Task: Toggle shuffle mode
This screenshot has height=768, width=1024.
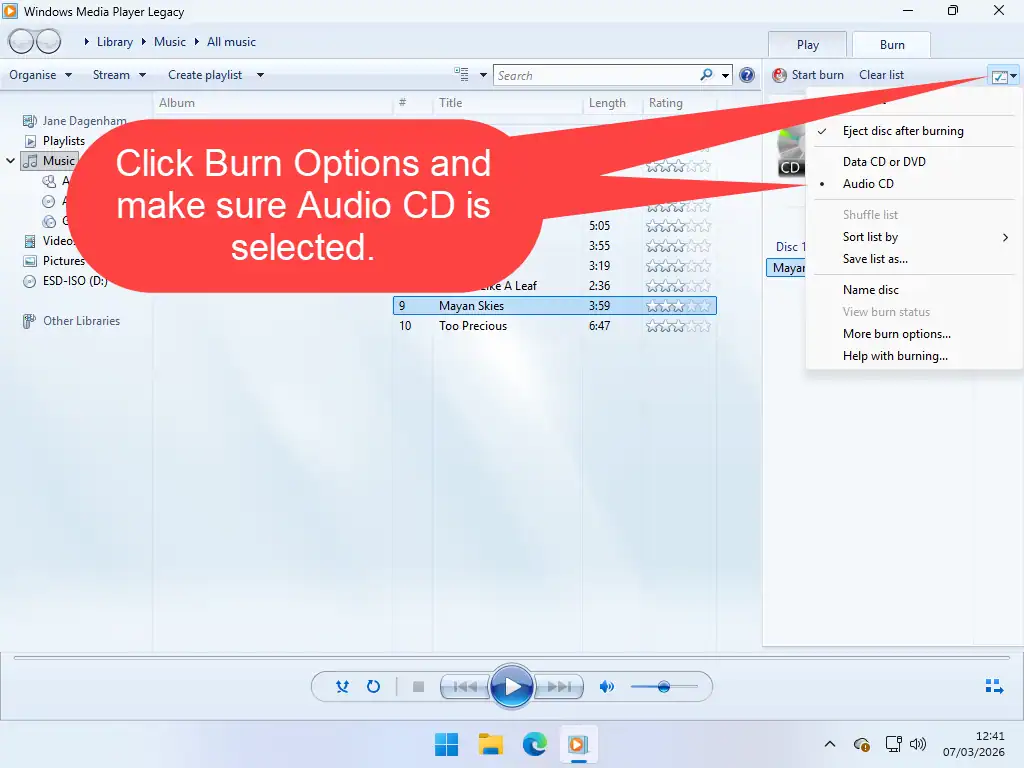Action: [342, 687]
